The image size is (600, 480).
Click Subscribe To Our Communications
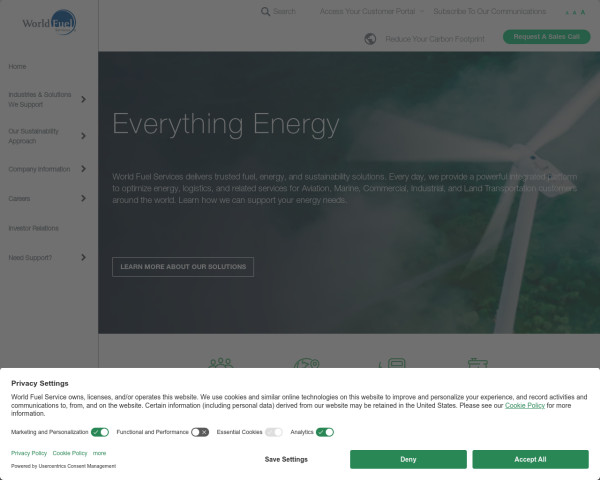point(489,11)
